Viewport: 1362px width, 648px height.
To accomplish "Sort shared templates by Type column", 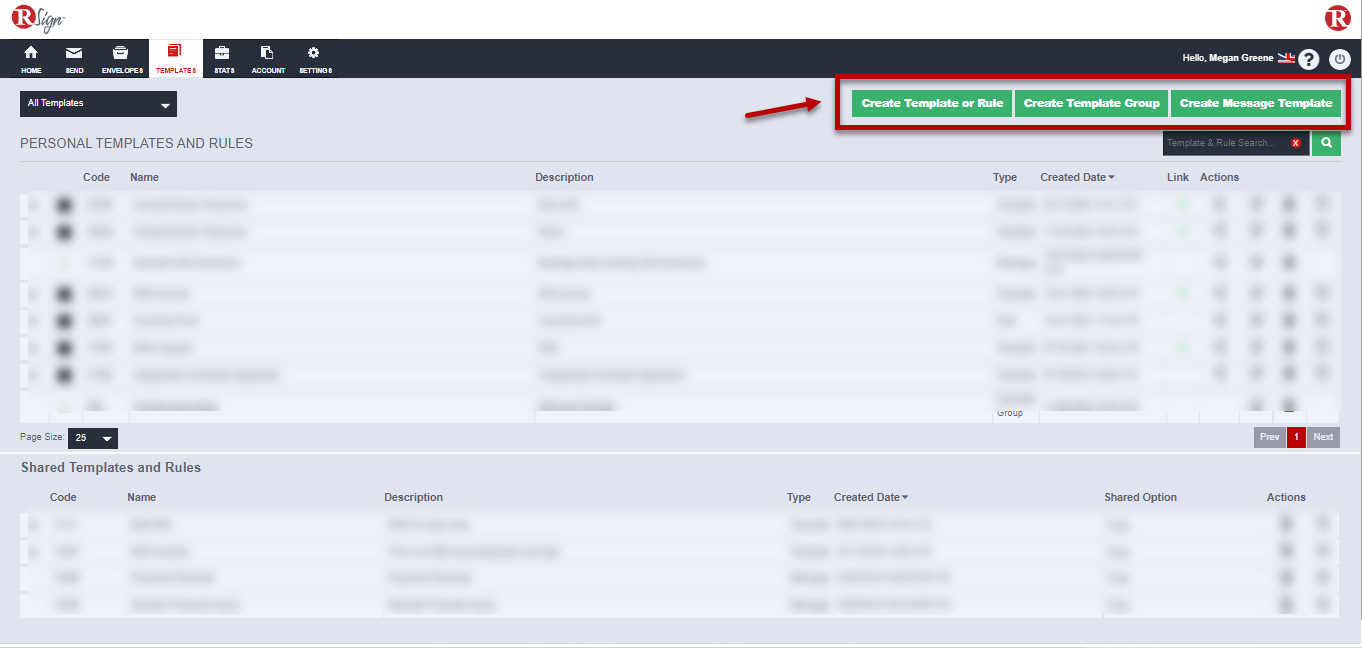I will coord(799,497).
